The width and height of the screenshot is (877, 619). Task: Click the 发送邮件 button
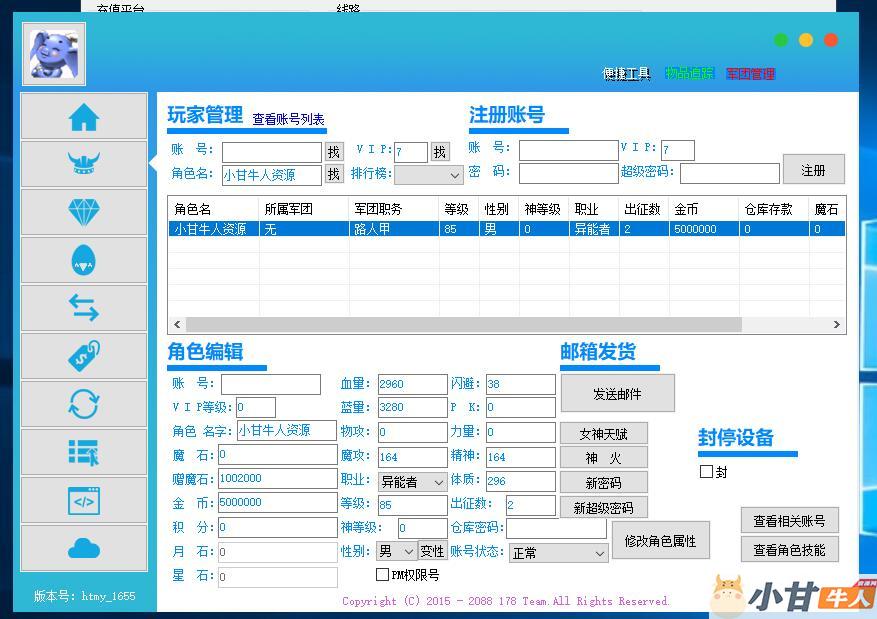click(x=617, y=394)
